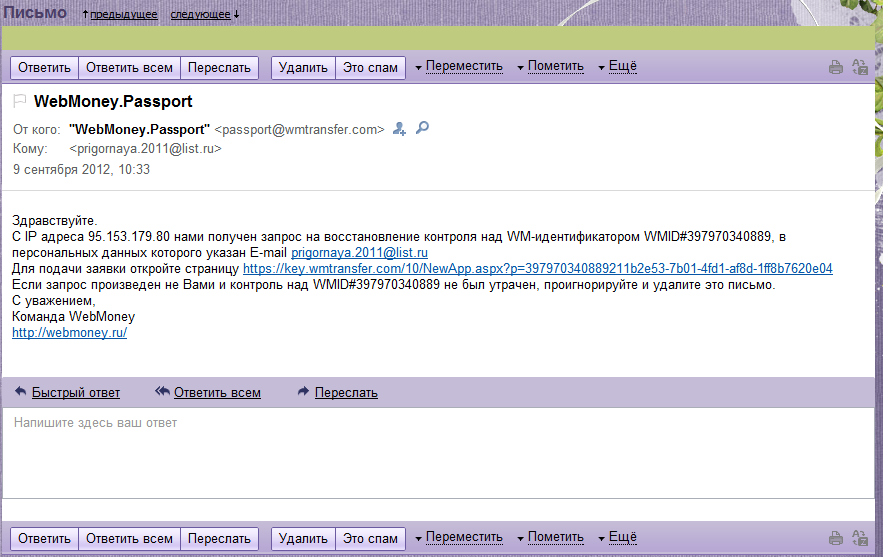Click top Переслать button
The height and width of the screenshot is (557, 883).
pos(219,68)
